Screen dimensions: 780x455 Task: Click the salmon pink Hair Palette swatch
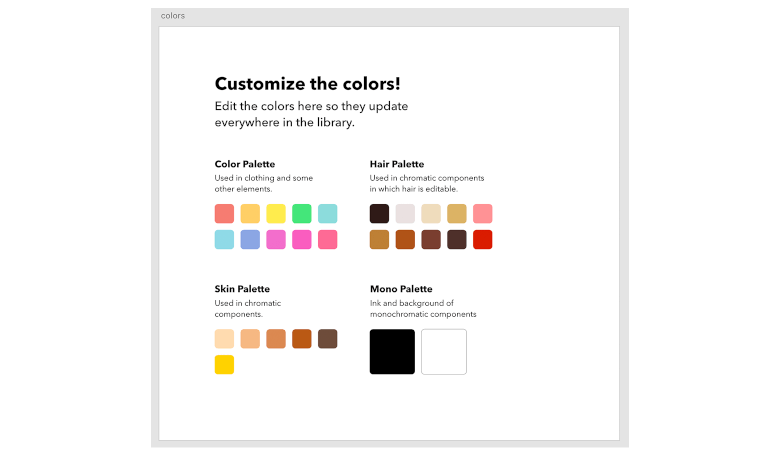(x=483, y=213)
